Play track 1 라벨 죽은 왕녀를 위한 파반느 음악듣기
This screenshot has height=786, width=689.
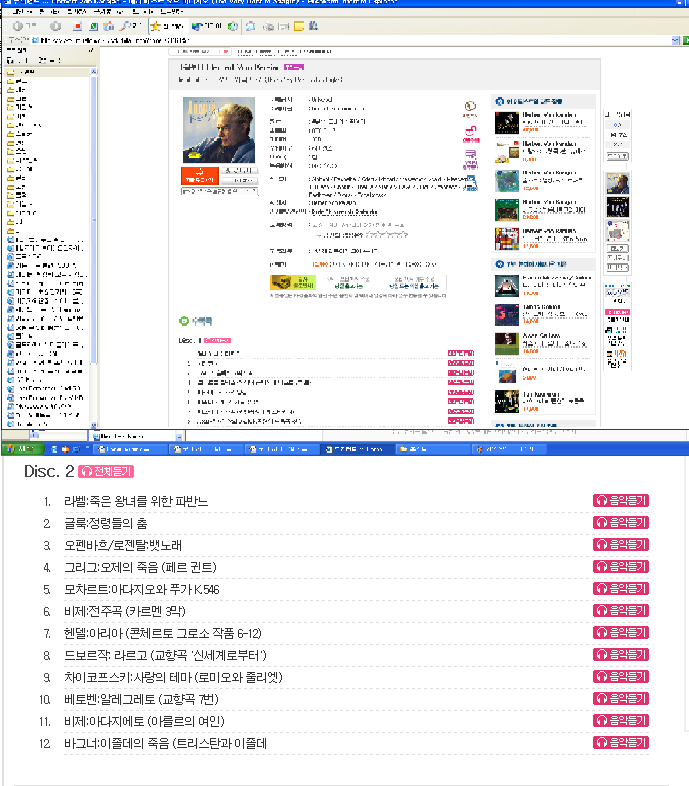pos(621,500)
